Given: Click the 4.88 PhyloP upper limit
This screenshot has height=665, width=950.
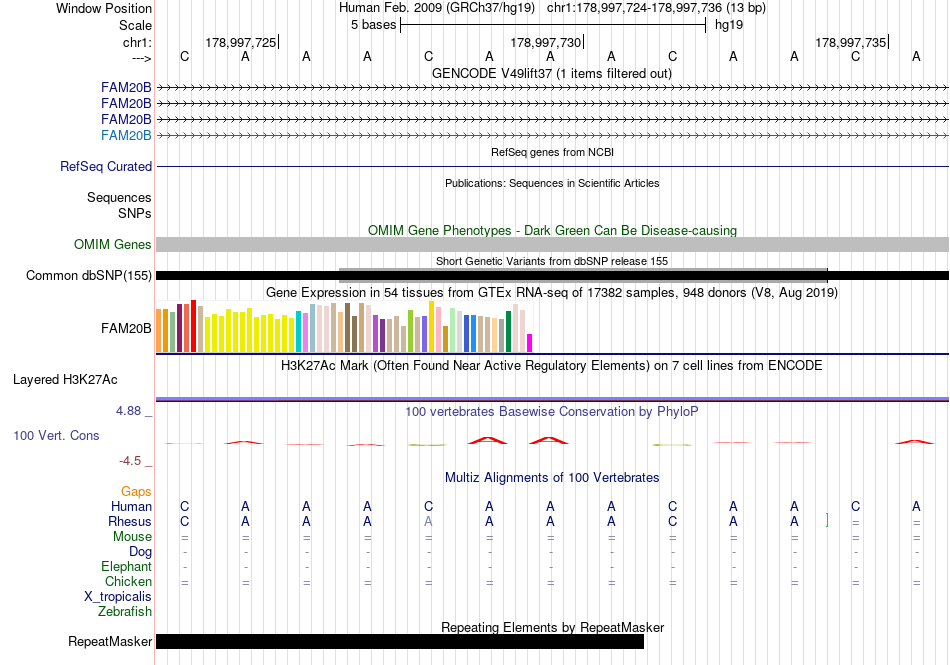Looking at the screenshot, I should [x=128, y=411].
